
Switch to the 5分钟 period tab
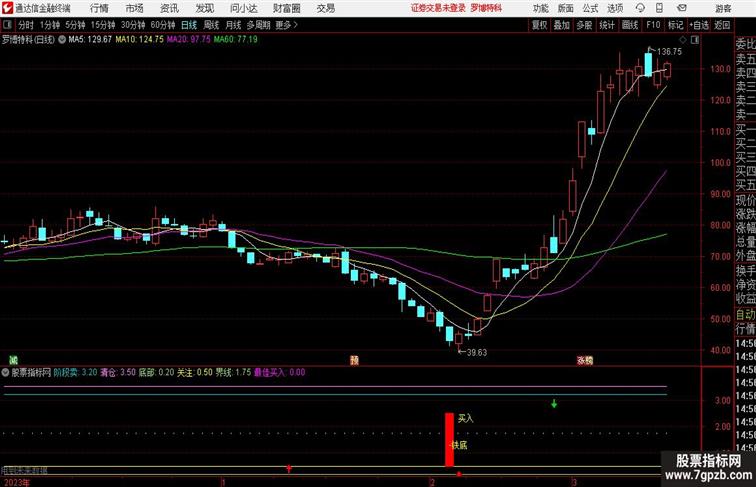[75, 25]
